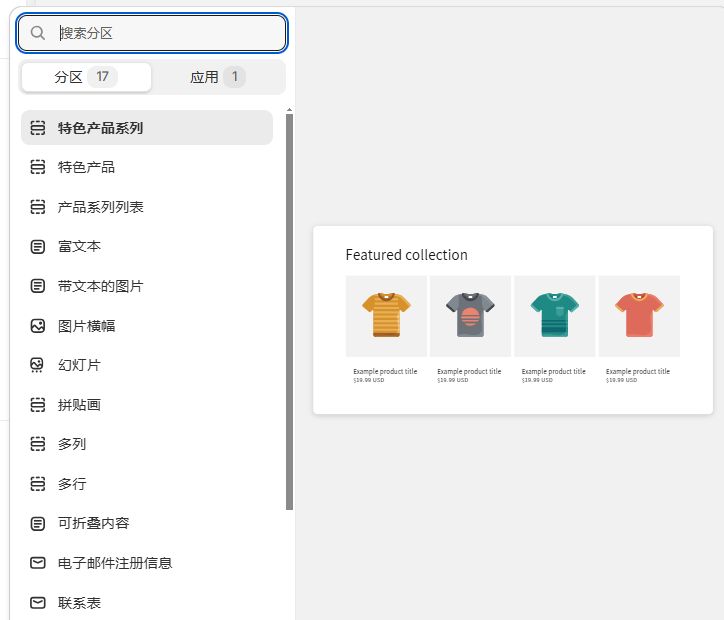
Task: Click product title under teal t-shirt
Action: click(554, 371)
